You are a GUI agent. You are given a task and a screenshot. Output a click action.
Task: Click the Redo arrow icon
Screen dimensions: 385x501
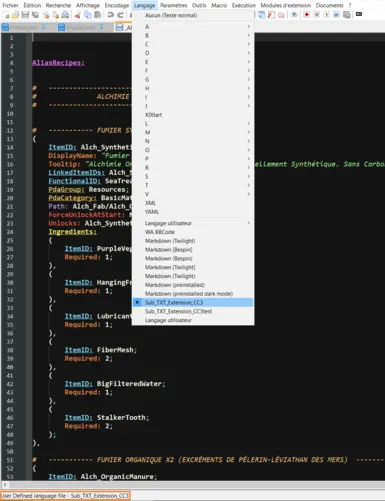[x=120, y=15]
